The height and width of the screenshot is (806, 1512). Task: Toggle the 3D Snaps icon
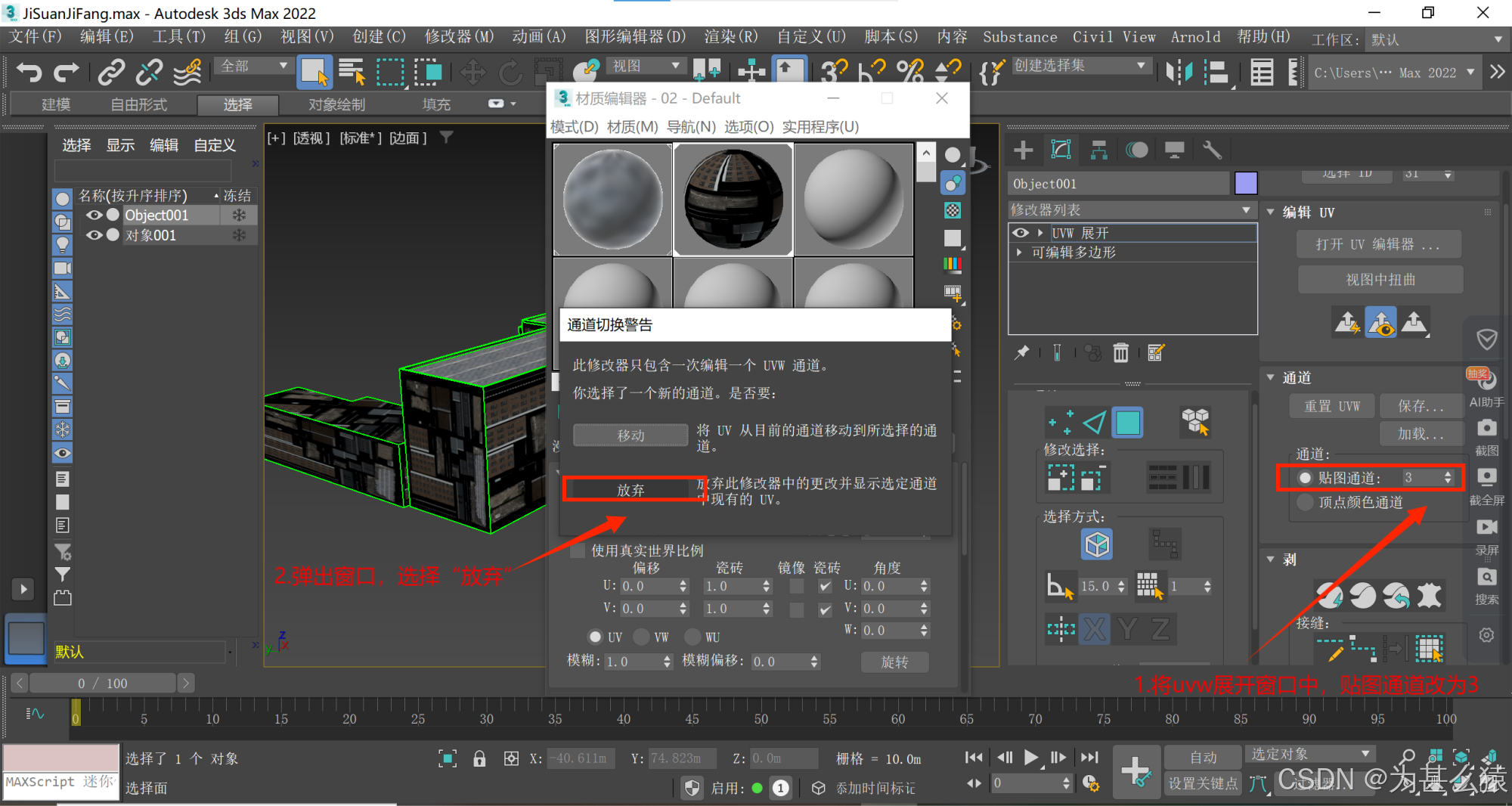pyautogui.click(x=834, y=72)
